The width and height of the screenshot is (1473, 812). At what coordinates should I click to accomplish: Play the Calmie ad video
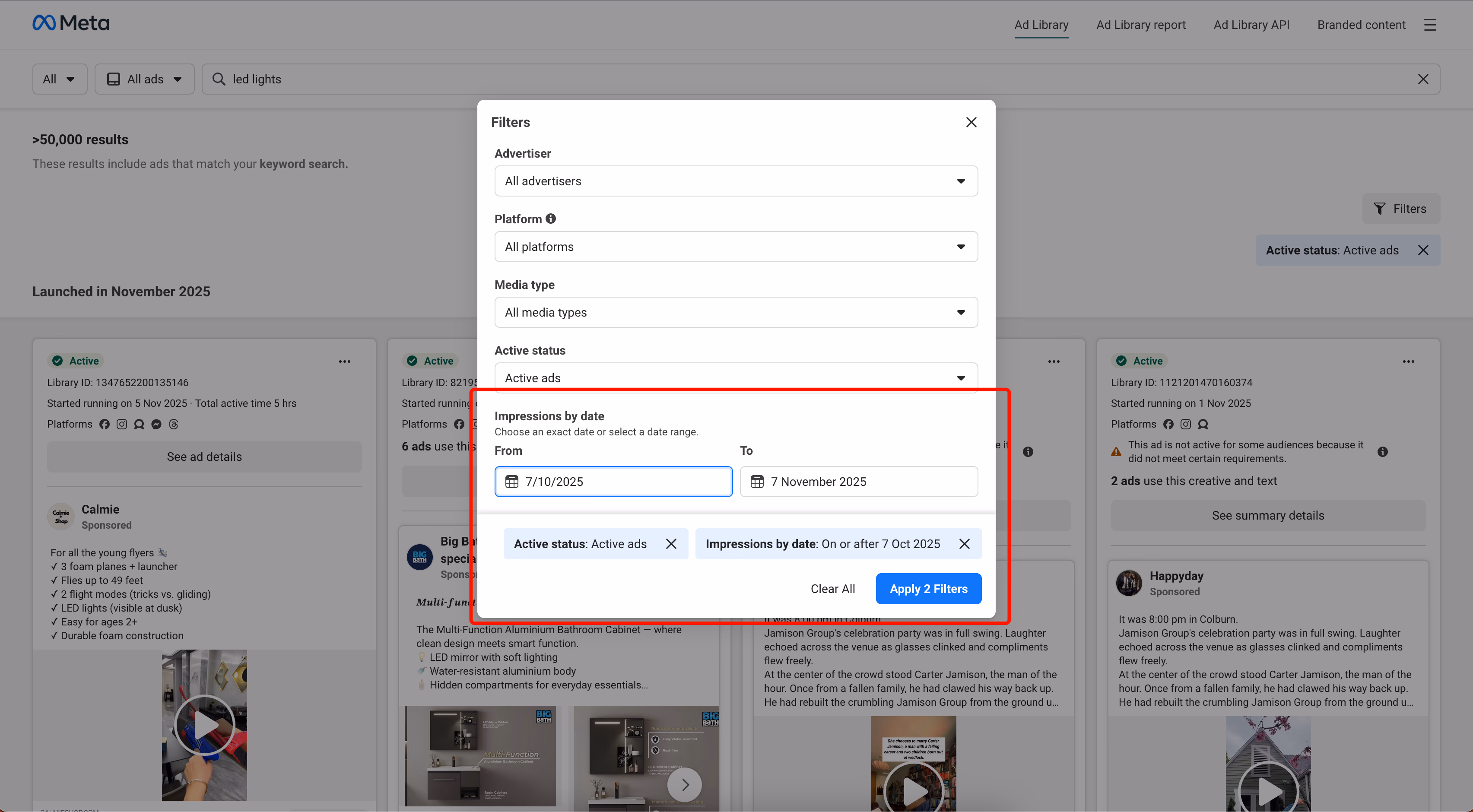point(204,725)
